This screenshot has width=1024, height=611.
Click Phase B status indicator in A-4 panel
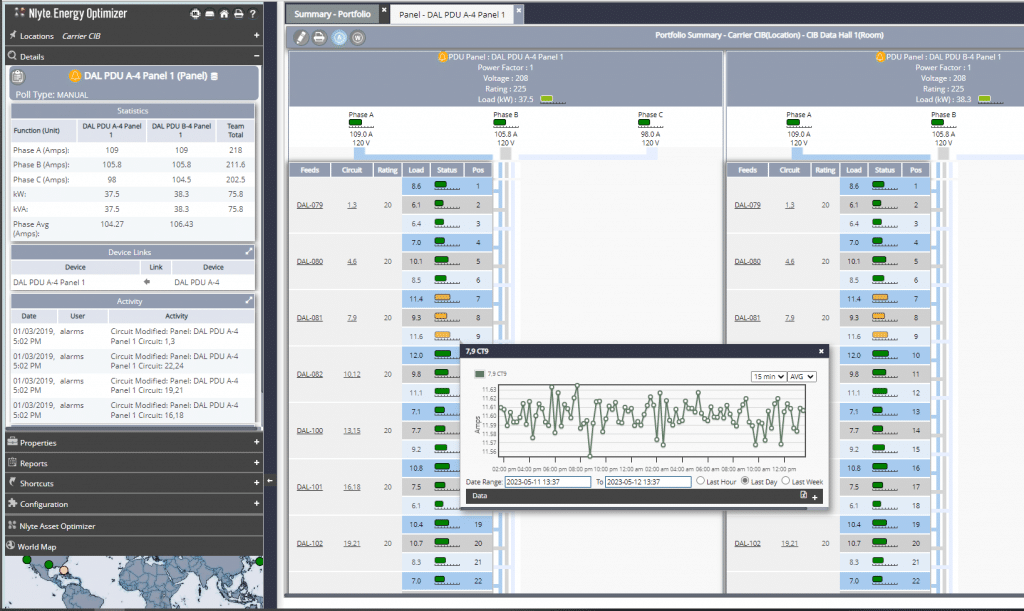[x=501, y=123]
